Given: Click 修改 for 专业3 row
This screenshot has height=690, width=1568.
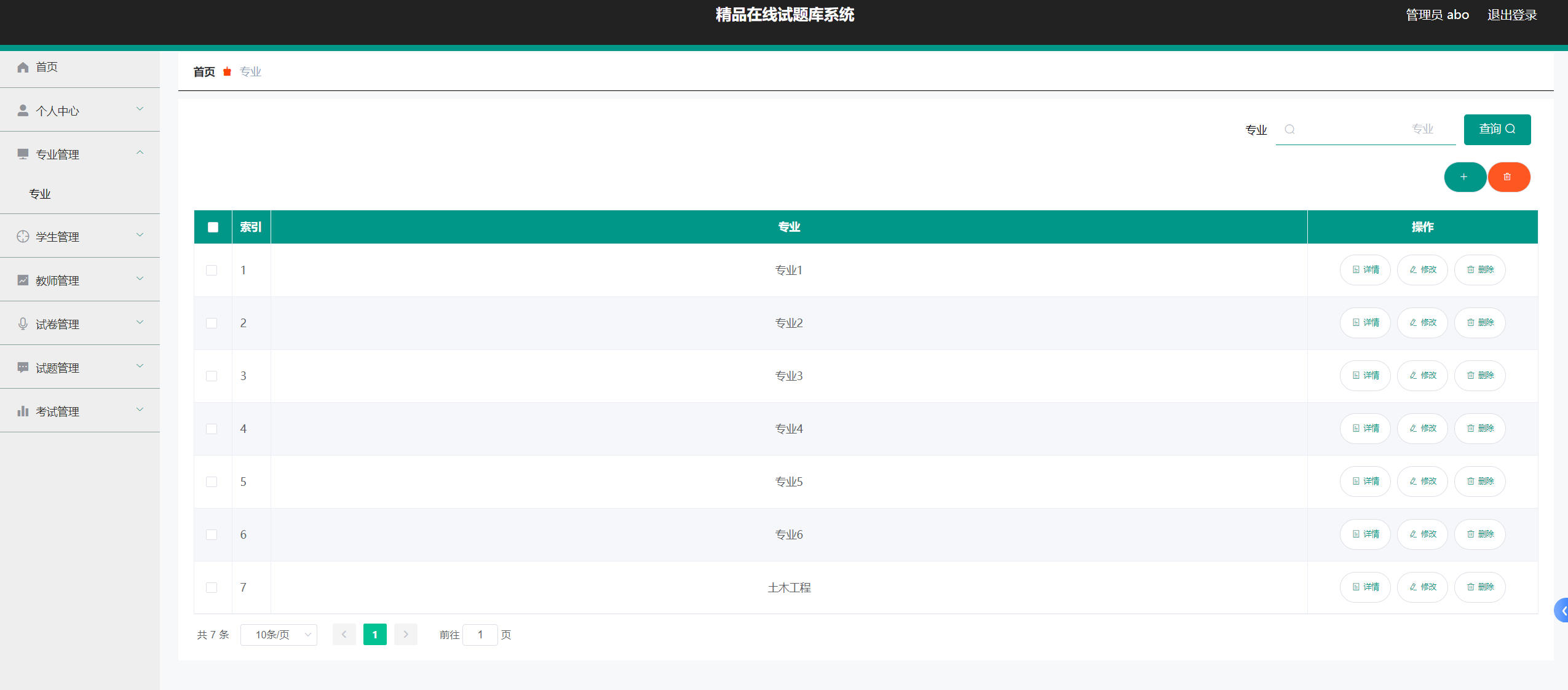Looking at the screenshot, I should pyautogui.click(x=1422, y=376).
